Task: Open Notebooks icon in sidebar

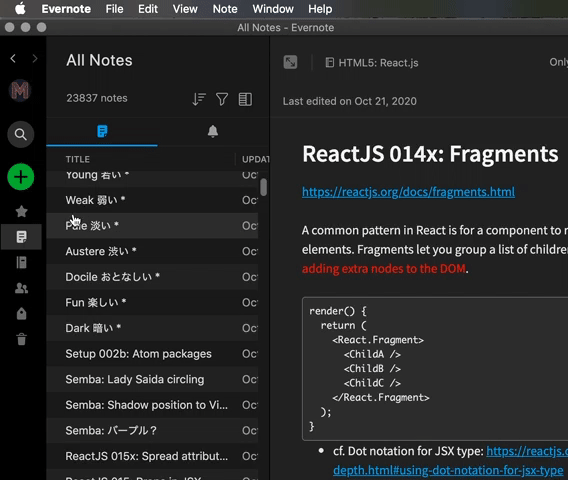Action: click(21, 262)
